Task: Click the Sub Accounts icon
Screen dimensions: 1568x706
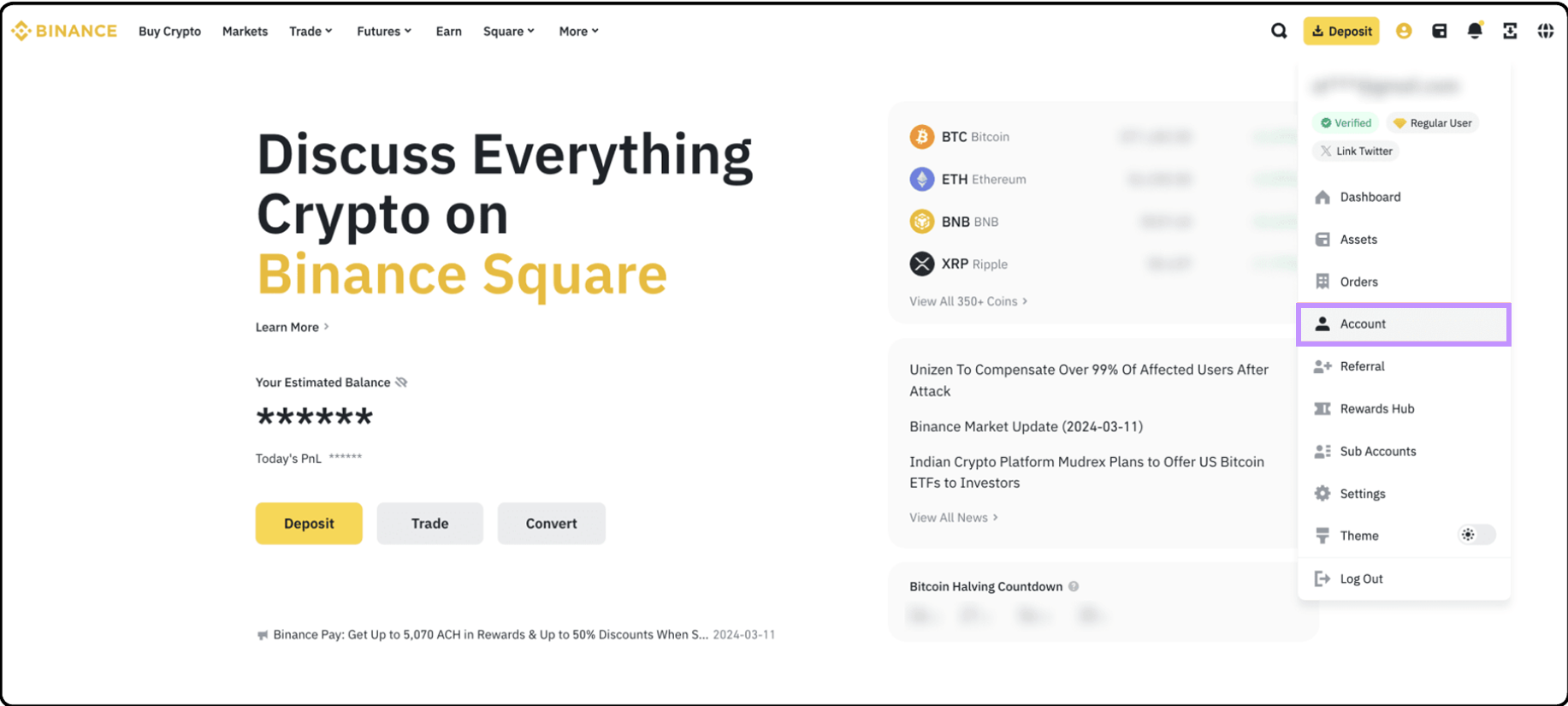Action: (1322, 451)
